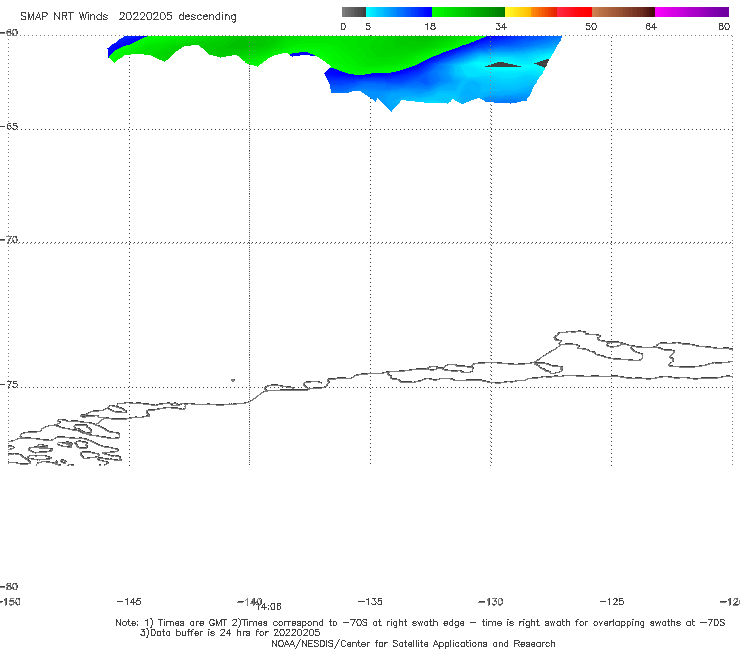Click the longitude label '-130'

coord(491,601)
